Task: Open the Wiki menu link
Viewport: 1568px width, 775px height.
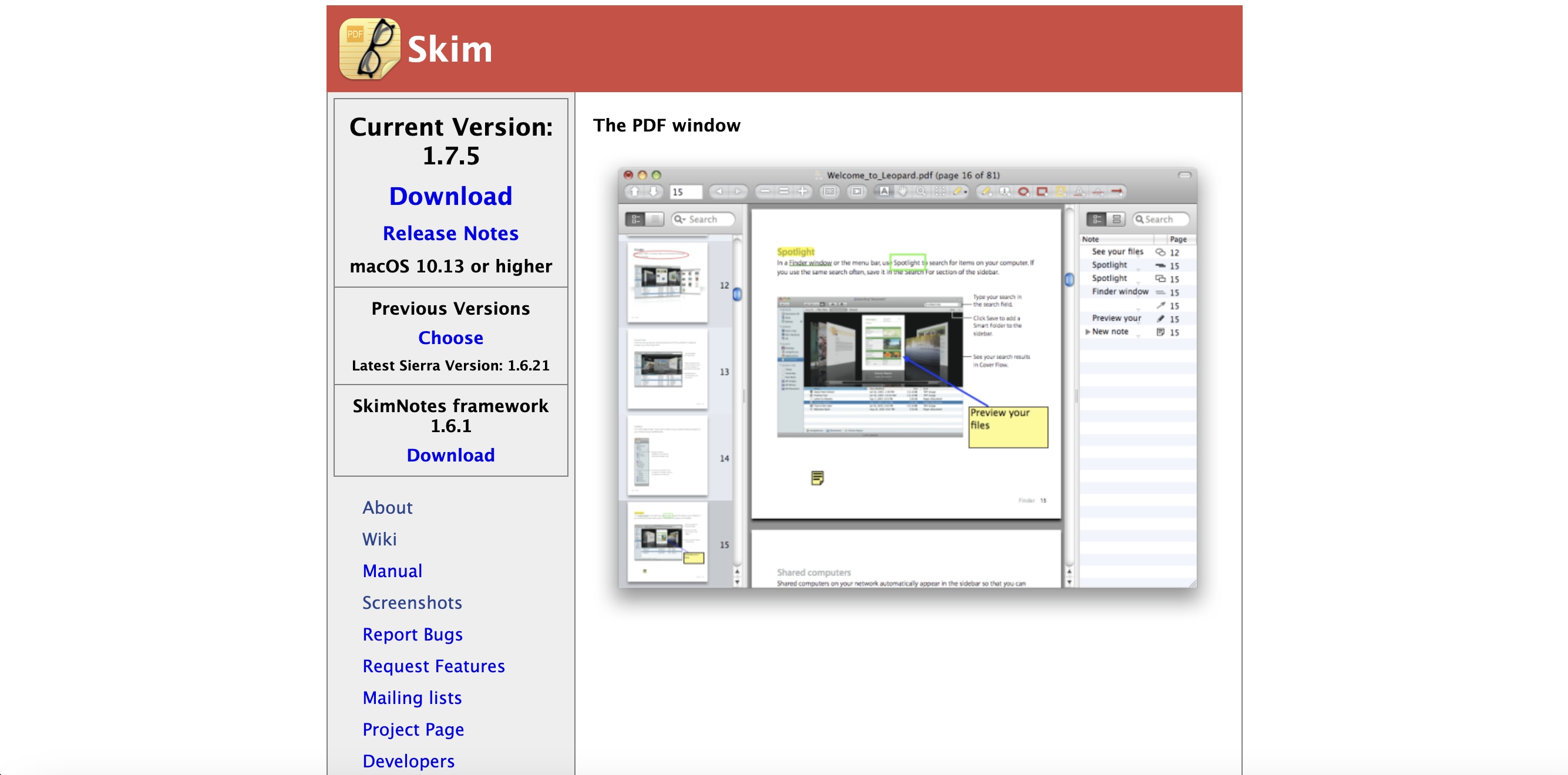Action: point(379,539)
